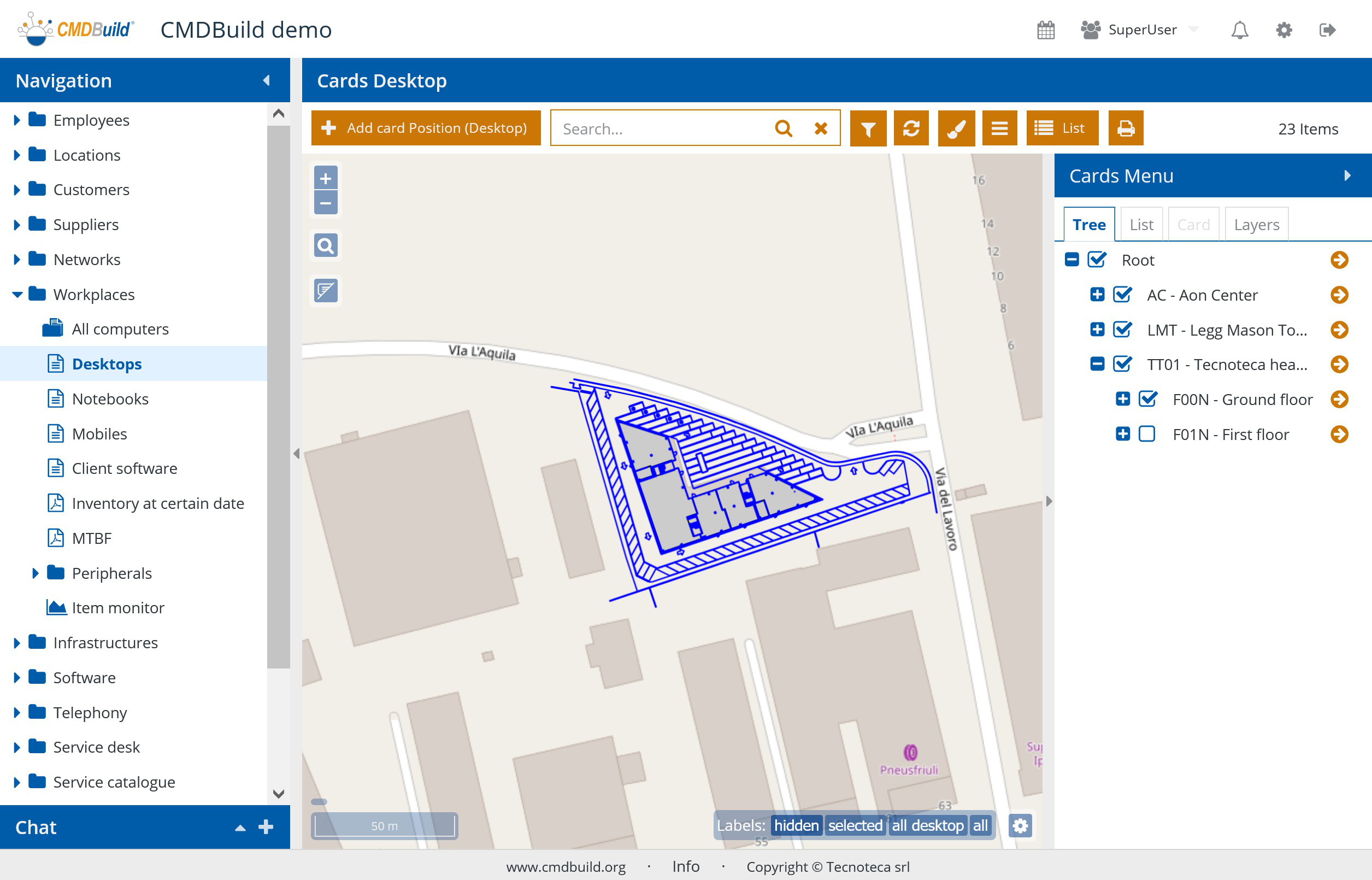Click the filter funnel toolbar icon
This screenshot has width=1372, height=880.
tap(868, 128)
